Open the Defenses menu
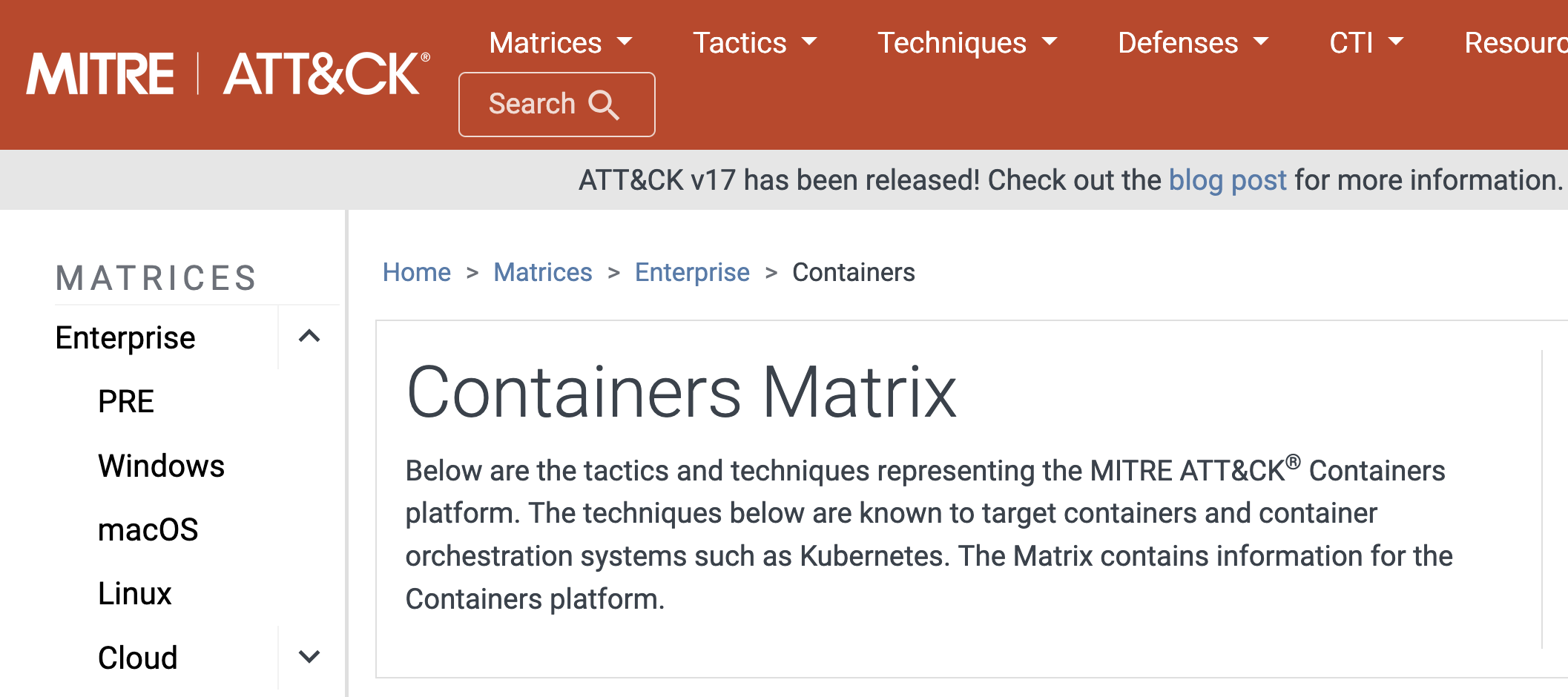Viewport: 1568px width, 697px height. click(1193, 42)
